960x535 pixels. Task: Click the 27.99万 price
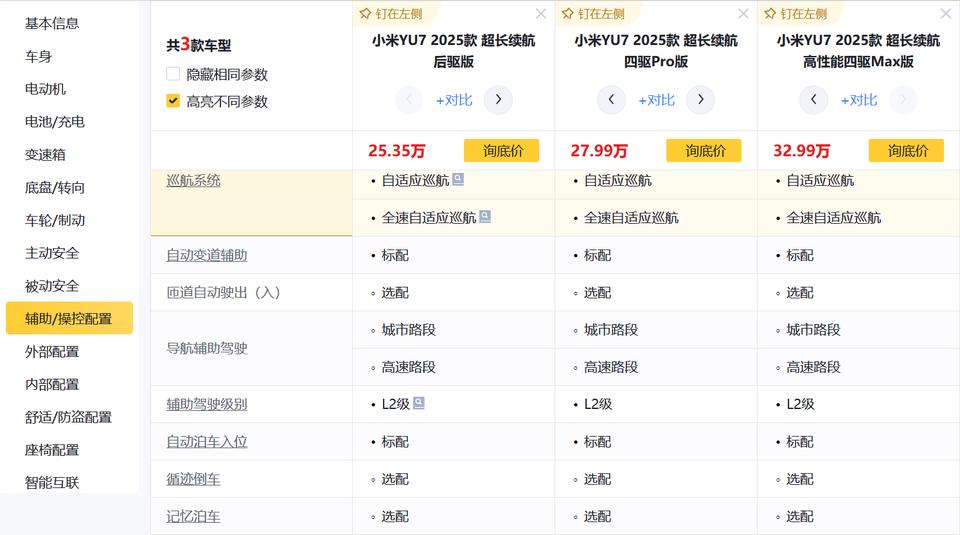(599, 151)
